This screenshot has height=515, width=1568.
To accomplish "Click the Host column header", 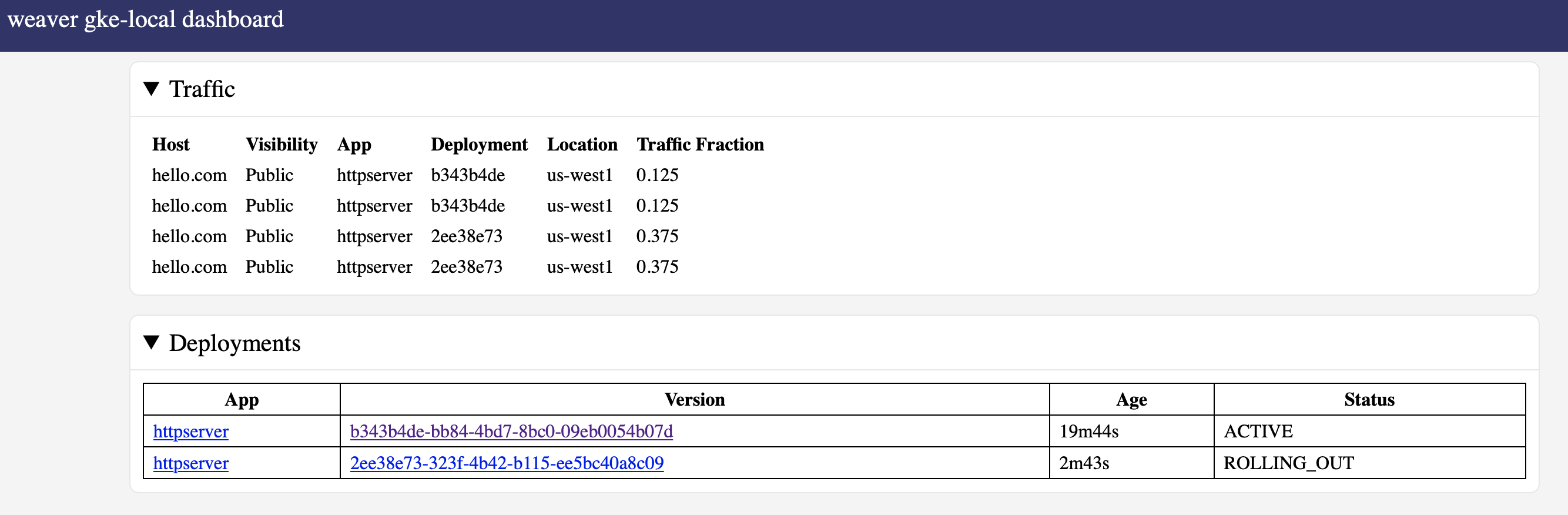I will pos(171,144).
